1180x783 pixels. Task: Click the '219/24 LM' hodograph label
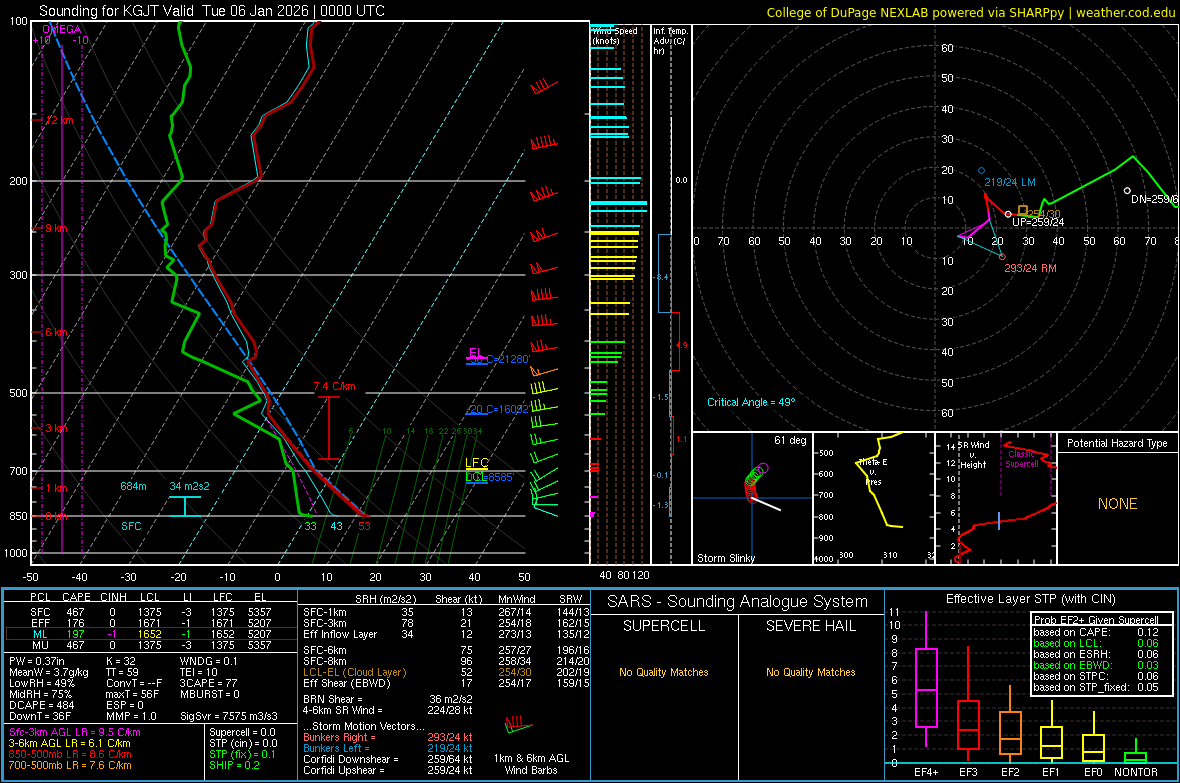pyautogui.click(x=1010, y=182)
